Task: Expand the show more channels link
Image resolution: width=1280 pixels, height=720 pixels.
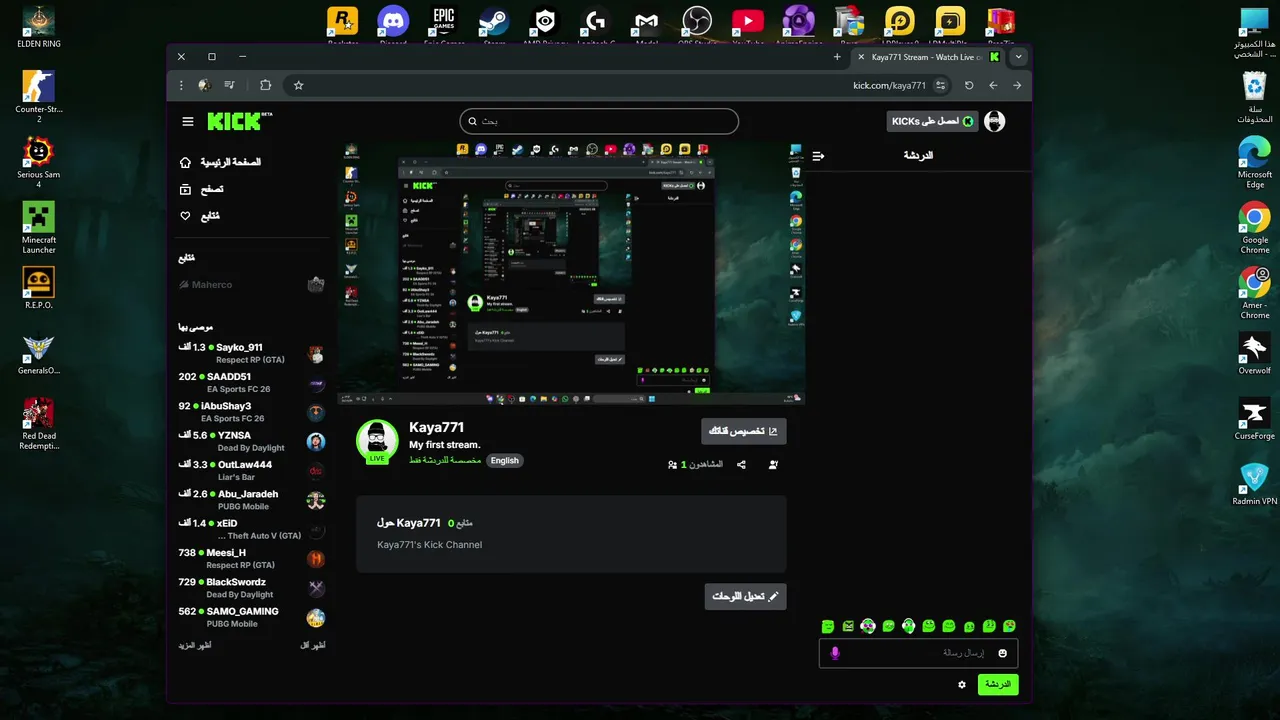Action: coord(195,646)
